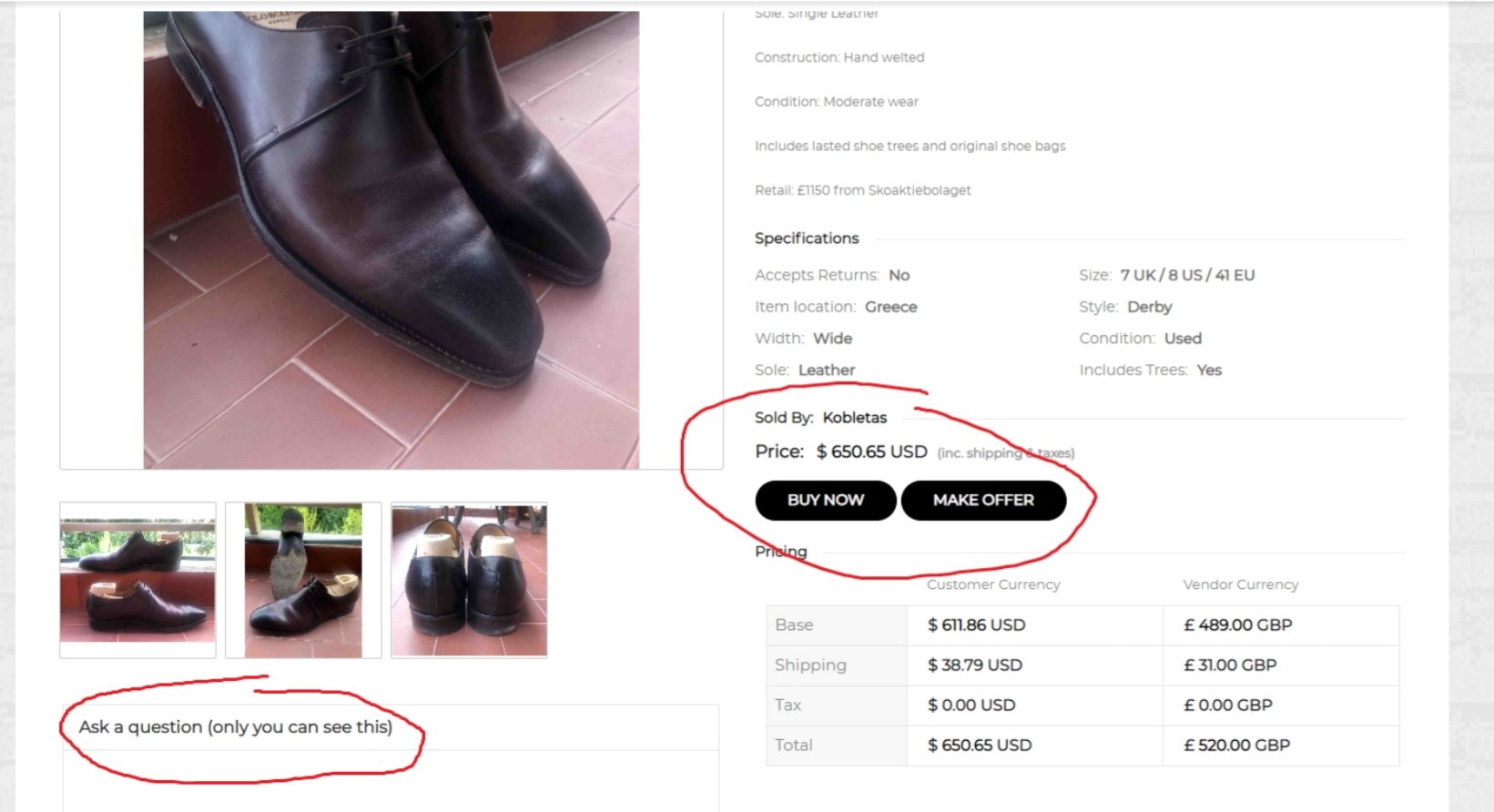This screenshot has width=1494, height=812.
Task: Click the Vendor Currency column header
Action: point(1240,584)
